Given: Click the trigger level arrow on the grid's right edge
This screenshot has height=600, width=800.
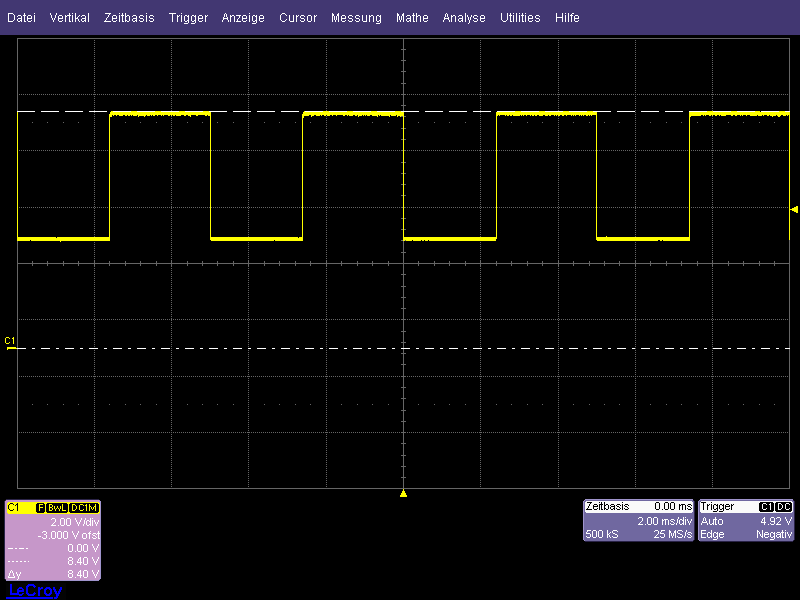Looking at the screenshot, I should click(794, 209).
